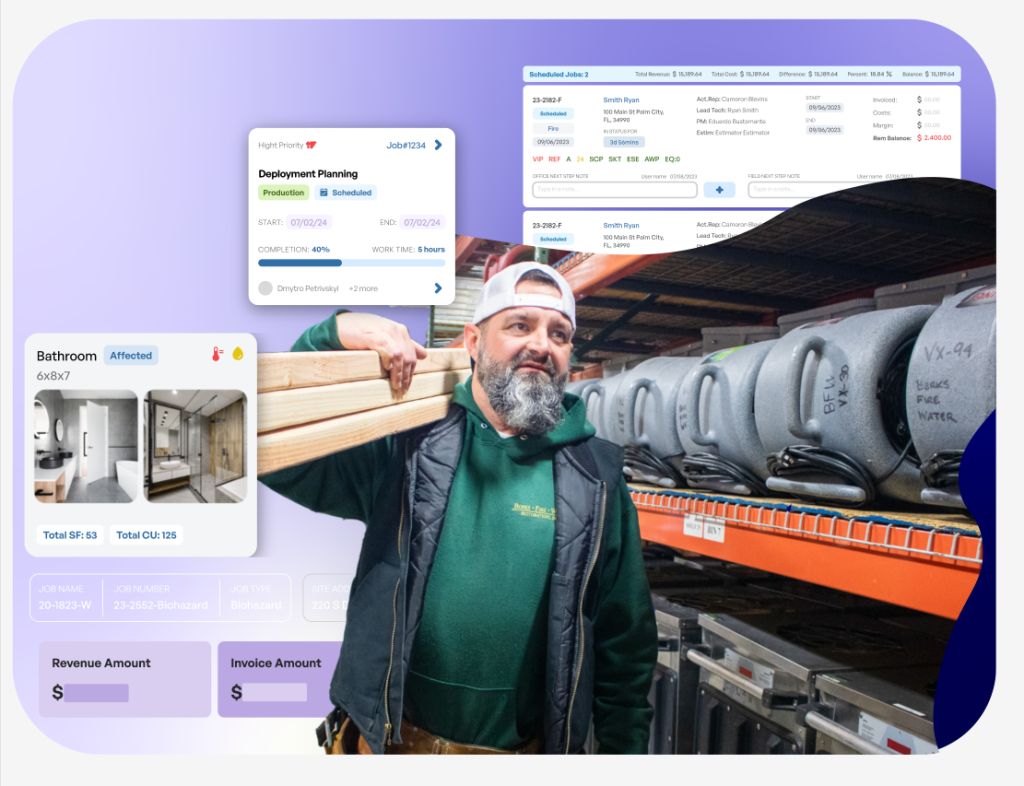Click the header Balance $15,189.64 value
Viewport: 1024px width, 786px height.
pos(940,74)
